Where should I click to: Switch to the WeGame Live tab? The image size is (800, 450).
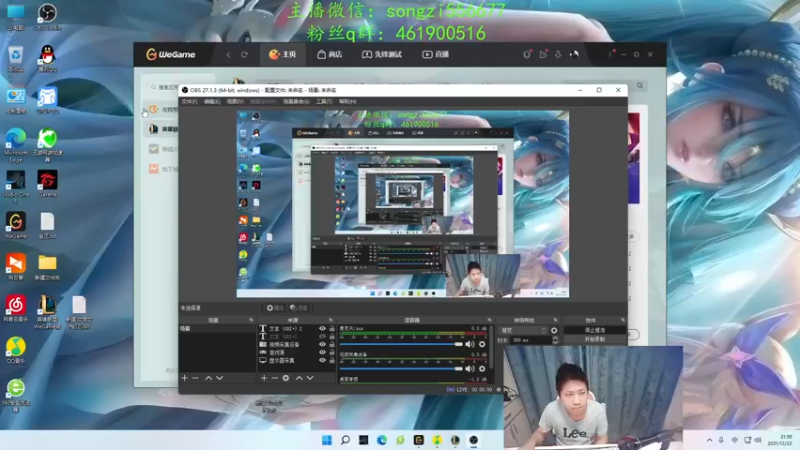click(x=435, y=55)
